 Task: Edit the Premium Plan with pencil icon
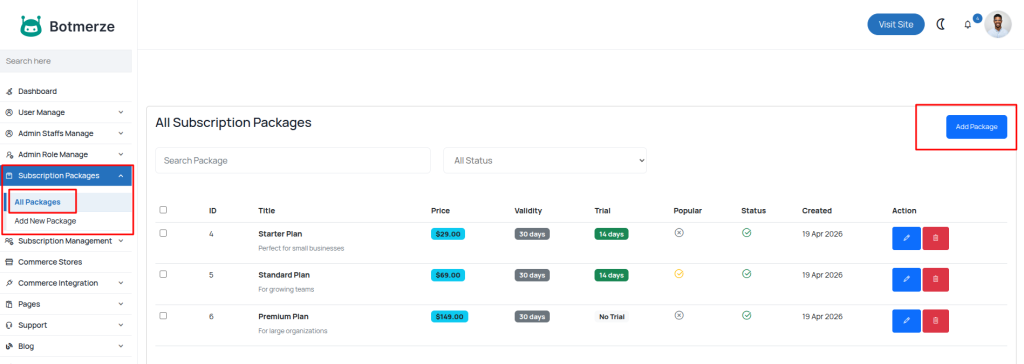coord(906,321)
